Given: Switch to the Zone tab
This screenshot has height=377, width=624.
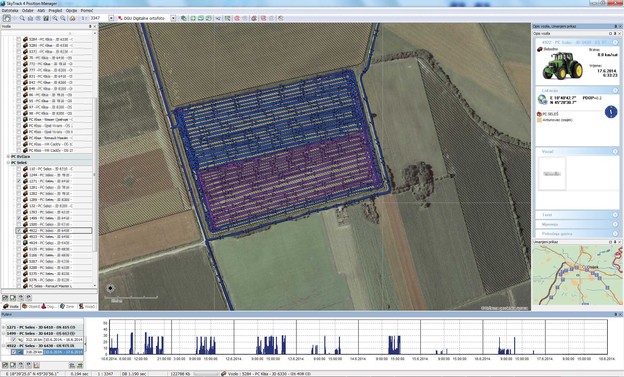Looking at the screenshot, I should 67,307.
